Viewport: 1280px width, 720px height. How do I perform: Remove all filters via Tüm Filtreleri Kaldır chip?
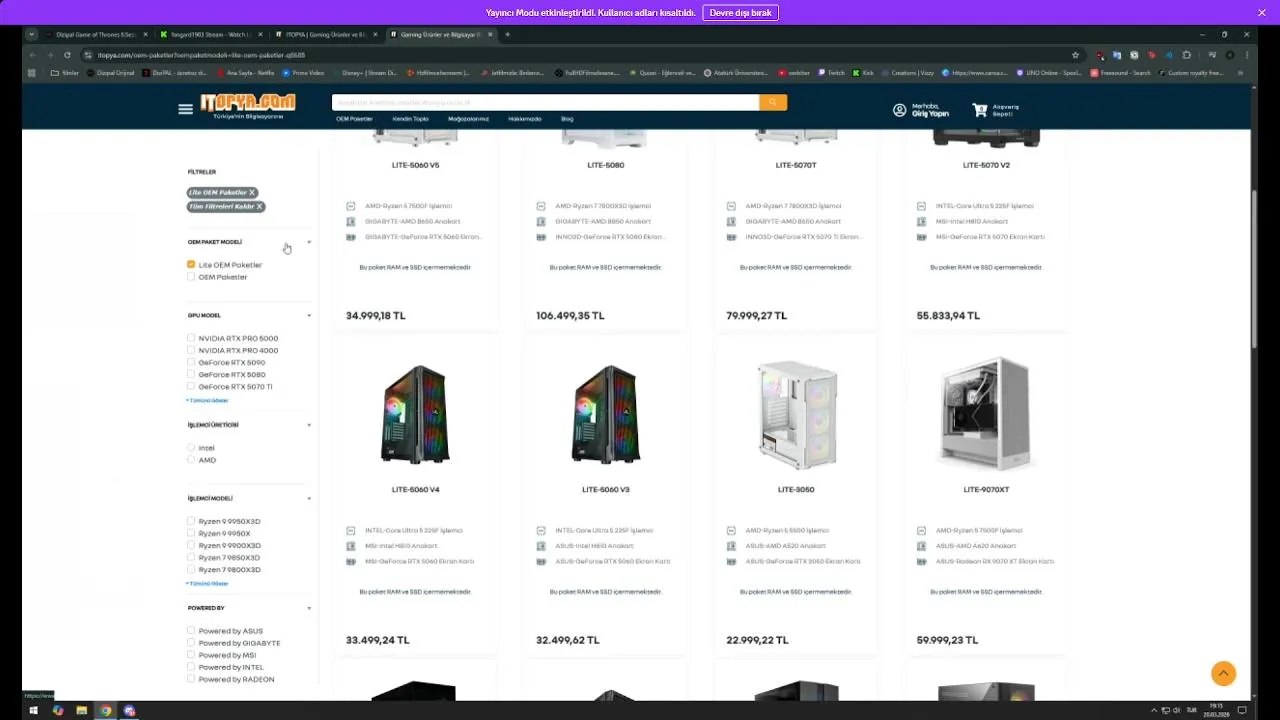[x=259, y=207]
